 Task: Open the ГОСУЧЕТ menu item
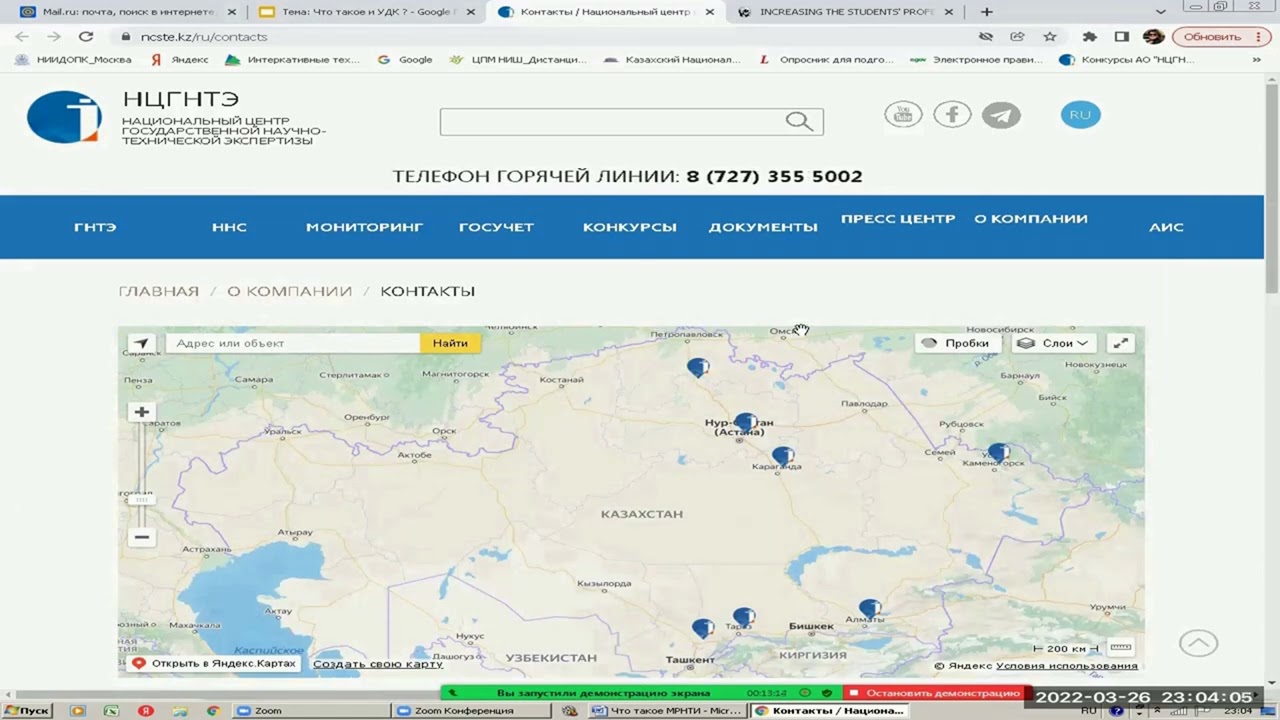[x=496, y=227]
